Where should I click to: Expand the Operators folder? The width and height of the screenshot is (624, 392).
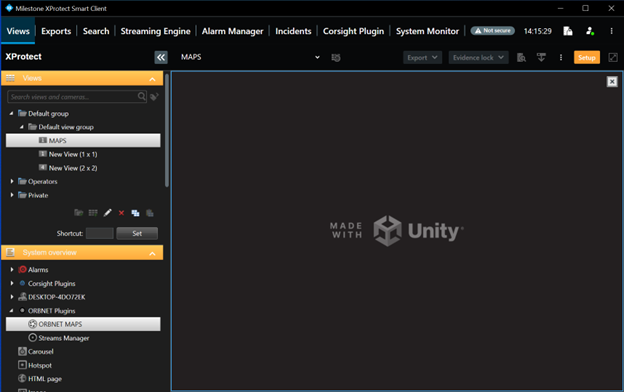[x=12, y=181]
